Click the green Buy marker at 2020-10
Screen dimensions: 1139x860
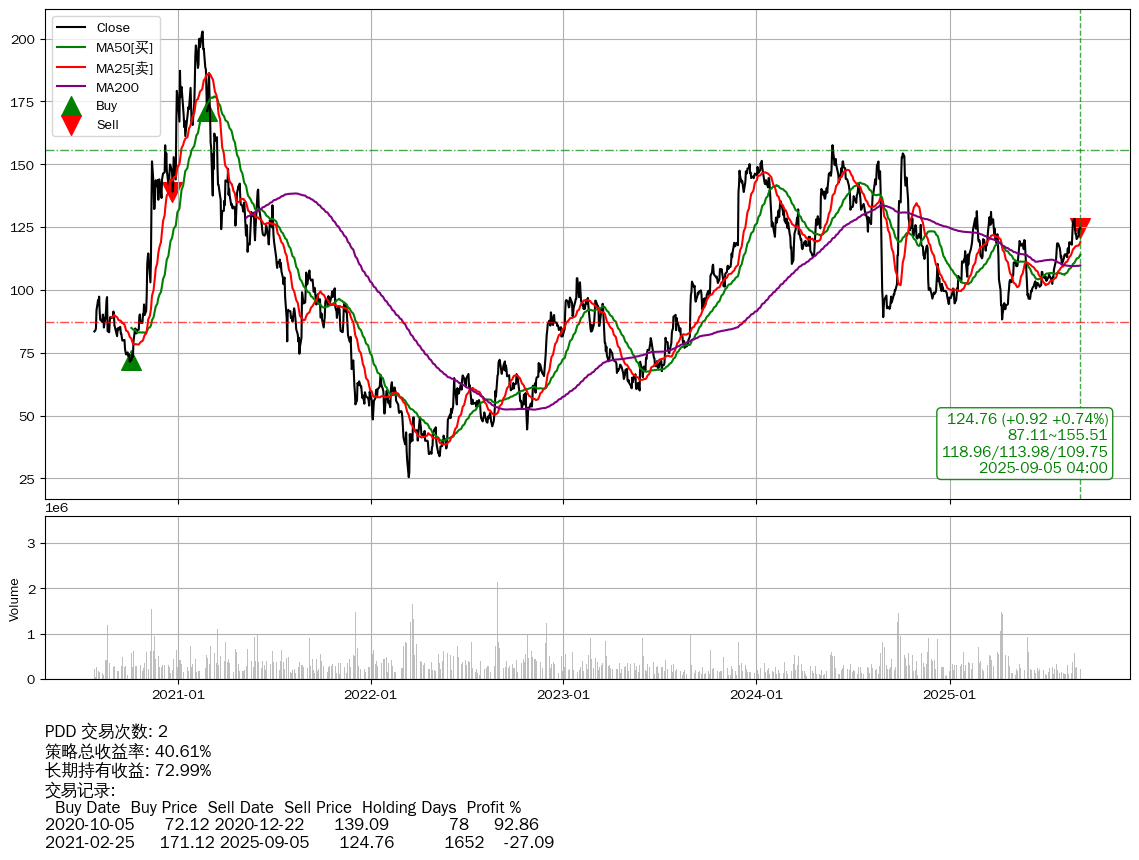point(131,361)
